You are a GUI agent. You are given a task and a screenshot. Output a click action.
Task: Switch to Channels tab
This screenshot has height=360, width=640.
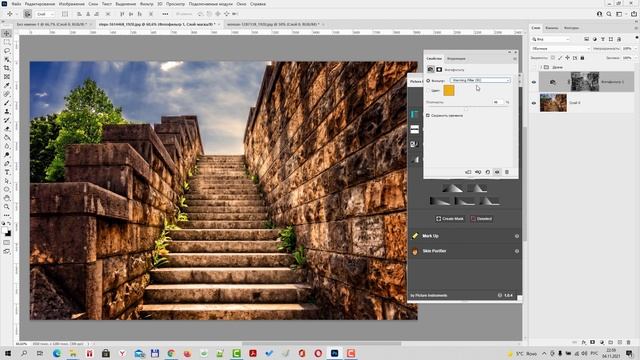[552, 28]
